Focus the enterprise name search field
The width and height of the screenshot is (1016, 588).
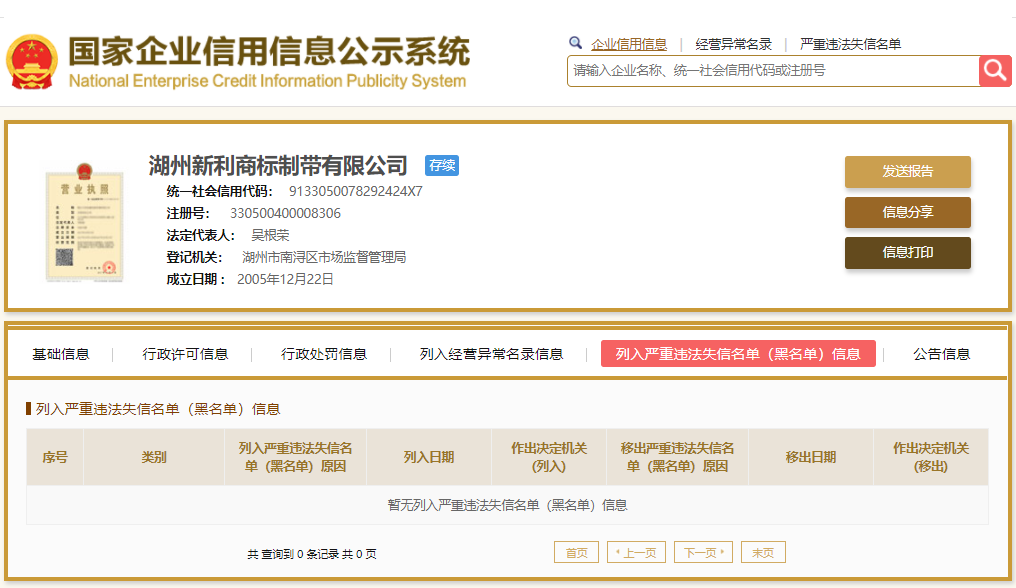(773, 71)
